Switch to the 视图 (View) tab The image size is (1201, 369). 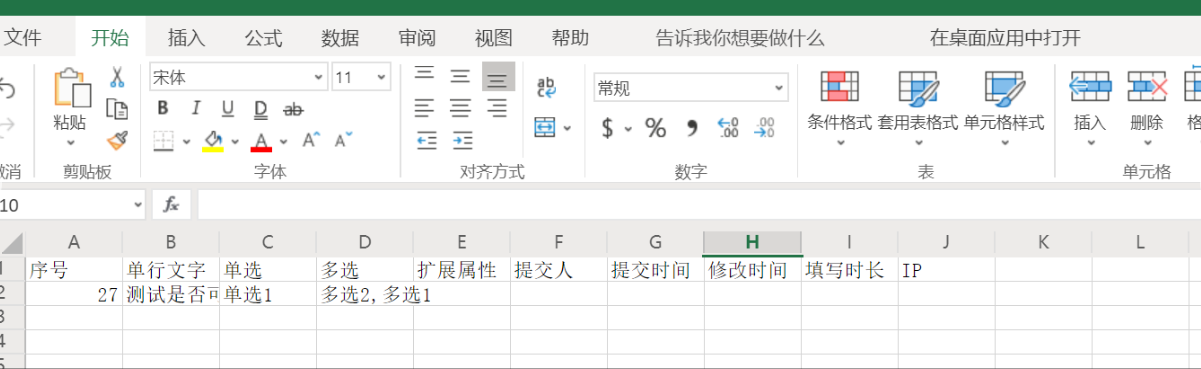[x=493, y=38]
